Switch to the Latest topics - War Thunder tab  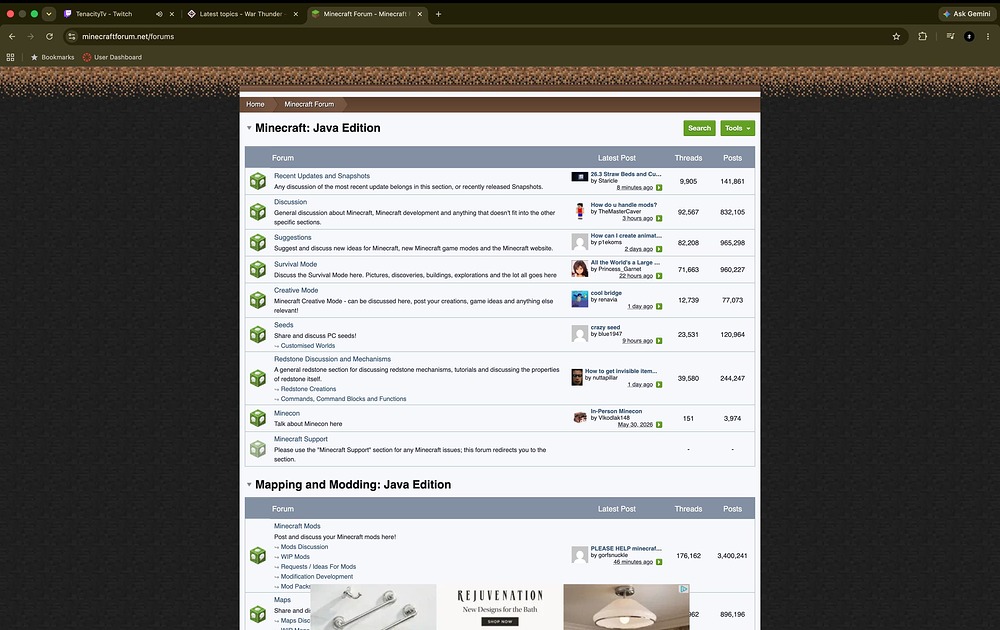click(240, 13)
